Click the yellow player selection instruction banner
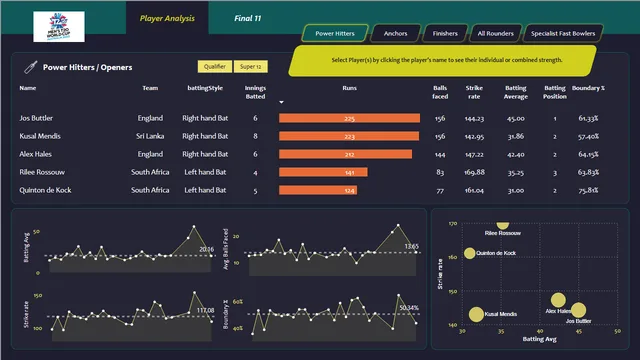The image size is (640, 360). (x=443, y=60)
